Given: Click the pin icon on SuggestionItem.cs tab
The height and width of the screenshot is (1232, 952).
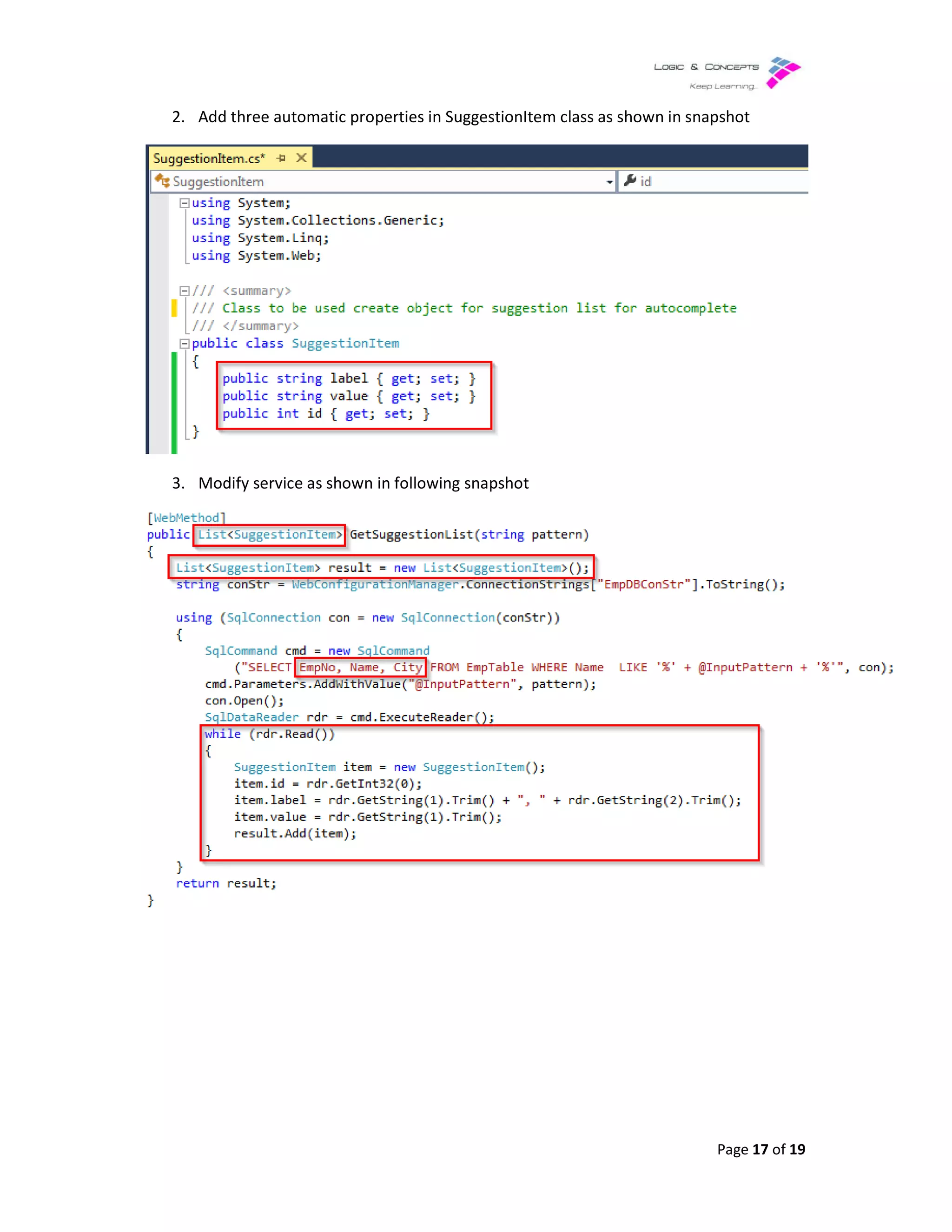Looking at the screenshot, I should [281, 159].
